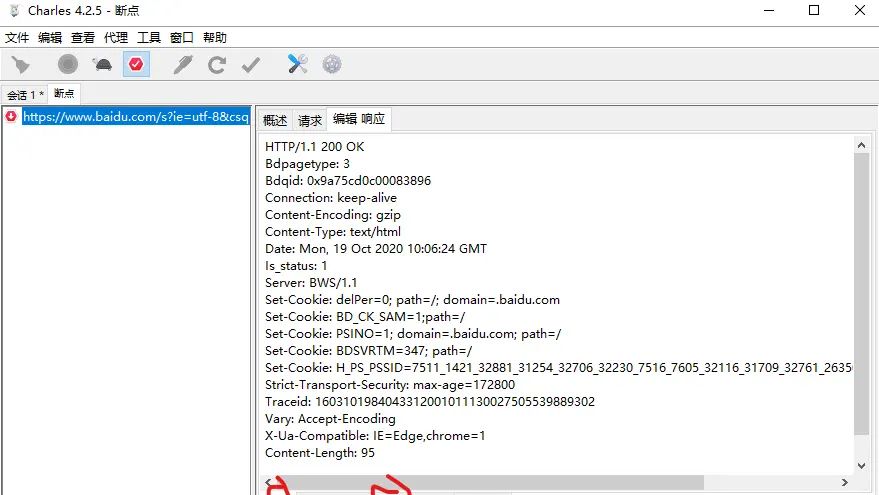Click the vertical scrollbar thumb in response pane

point(862,293)
